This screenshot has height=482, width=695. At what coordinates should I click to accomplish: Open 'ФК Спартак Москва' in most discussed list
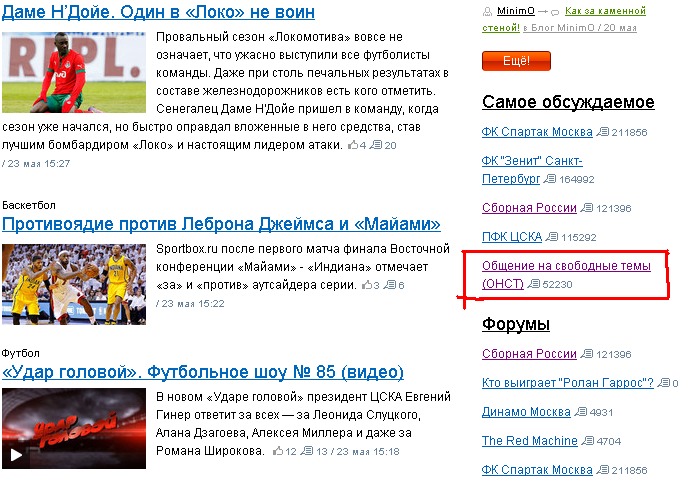point(537,132)
